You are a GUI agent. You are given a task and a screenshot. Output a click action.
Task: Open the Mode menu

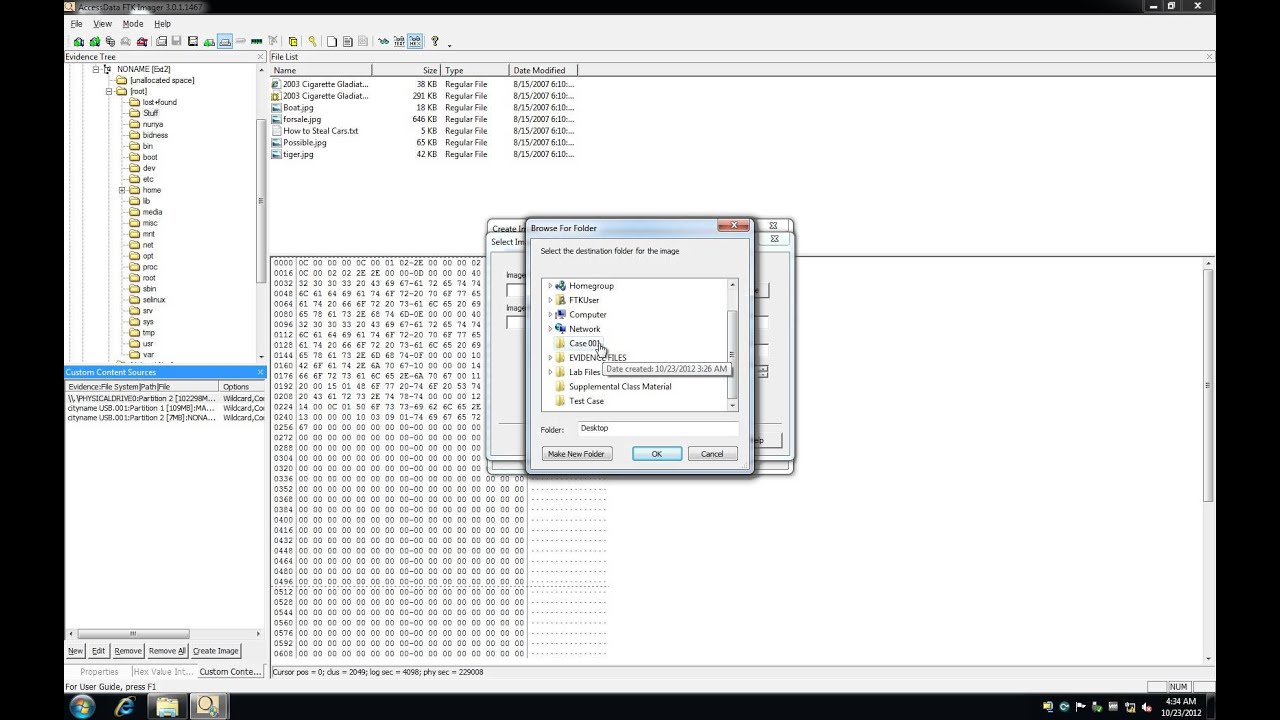click(x=132, y=23)
